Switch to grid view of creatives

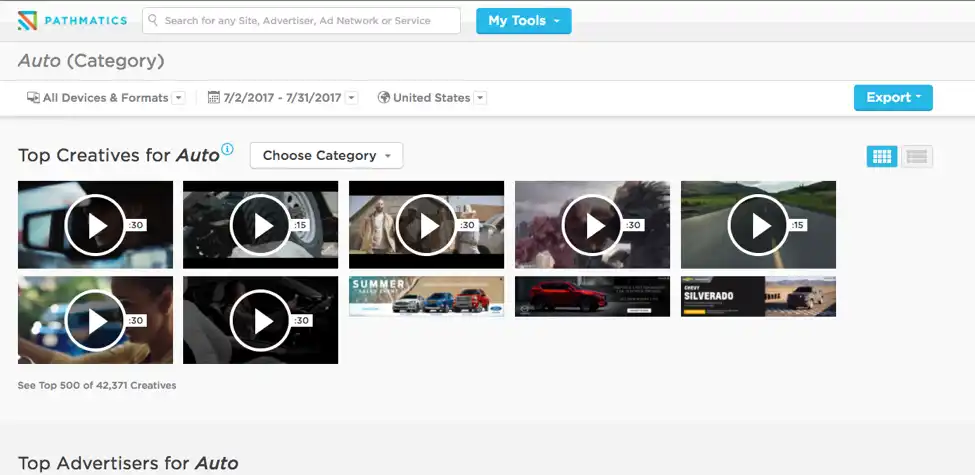tap(882, 157)
